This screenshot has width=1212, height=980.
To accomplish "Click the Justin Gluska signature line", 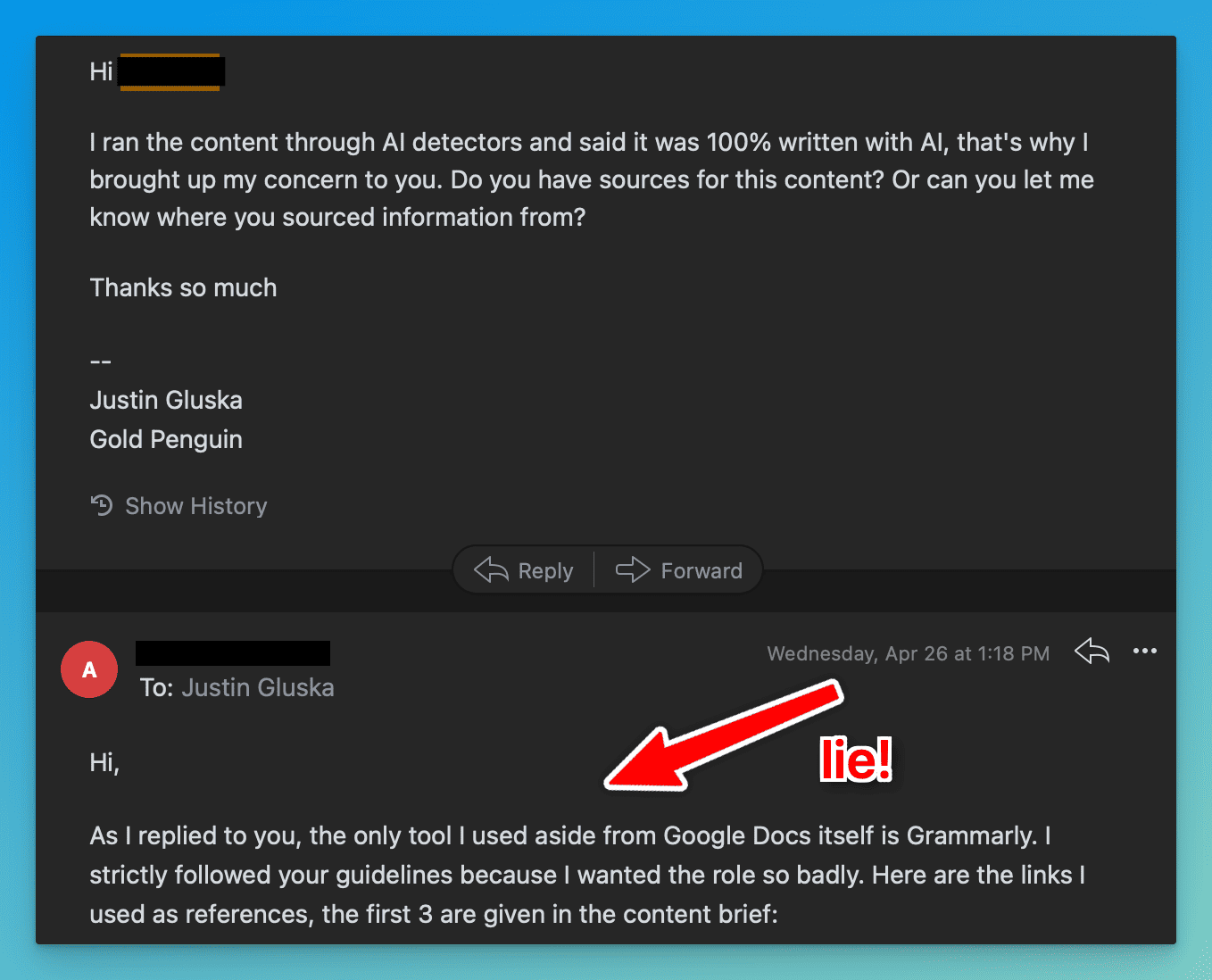I will (166, 400).
